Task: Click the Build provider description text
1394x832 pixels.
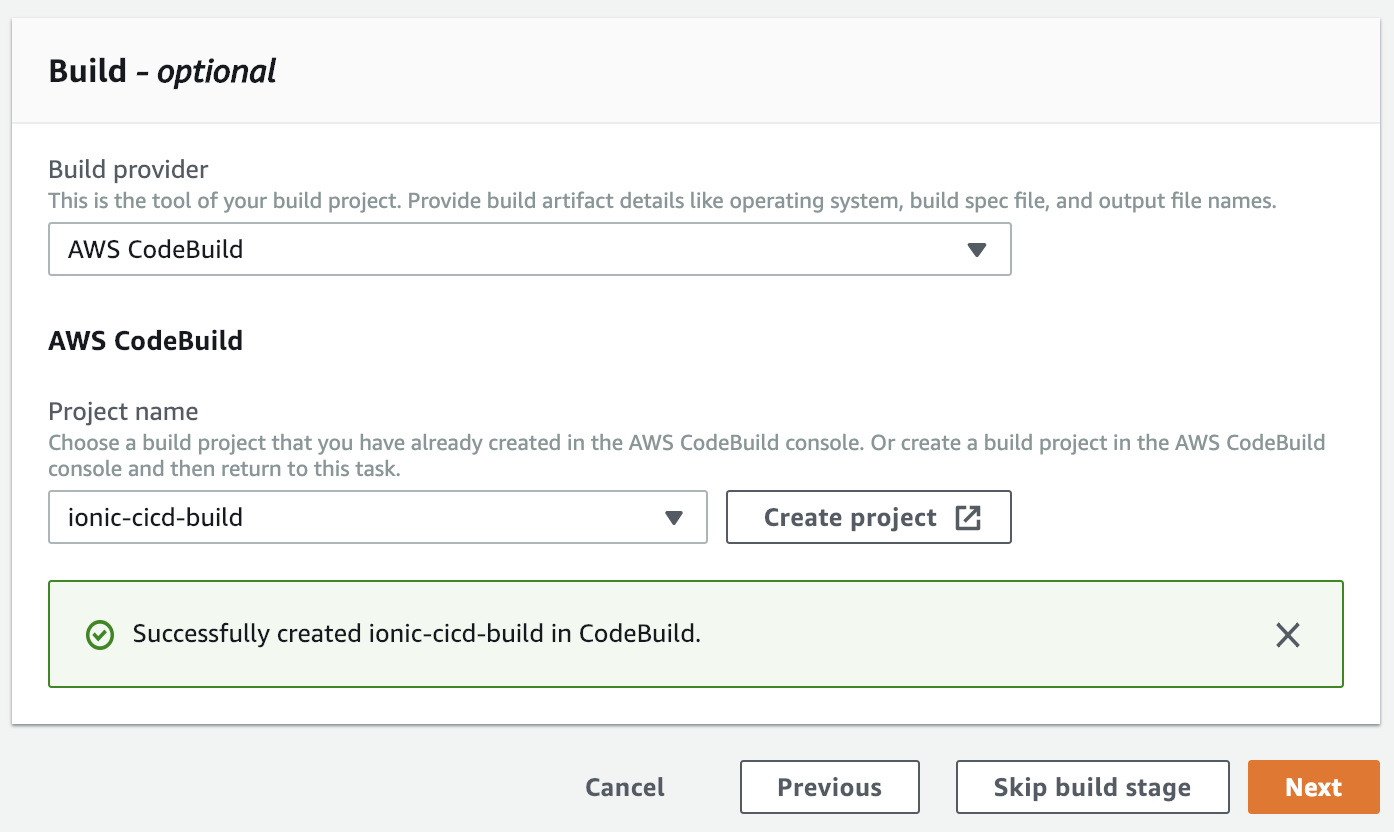Action: [x=662, y=201]
